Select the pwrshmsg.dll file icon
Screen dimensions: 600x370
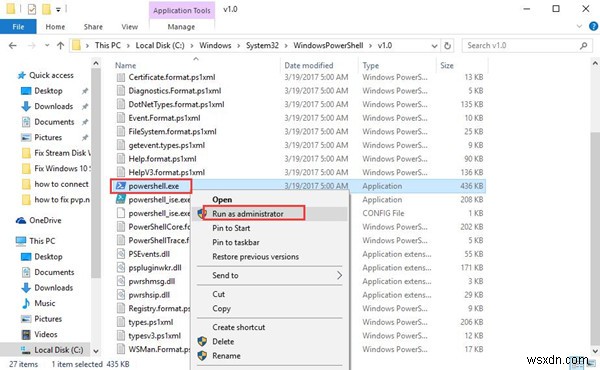coord(121,281)
